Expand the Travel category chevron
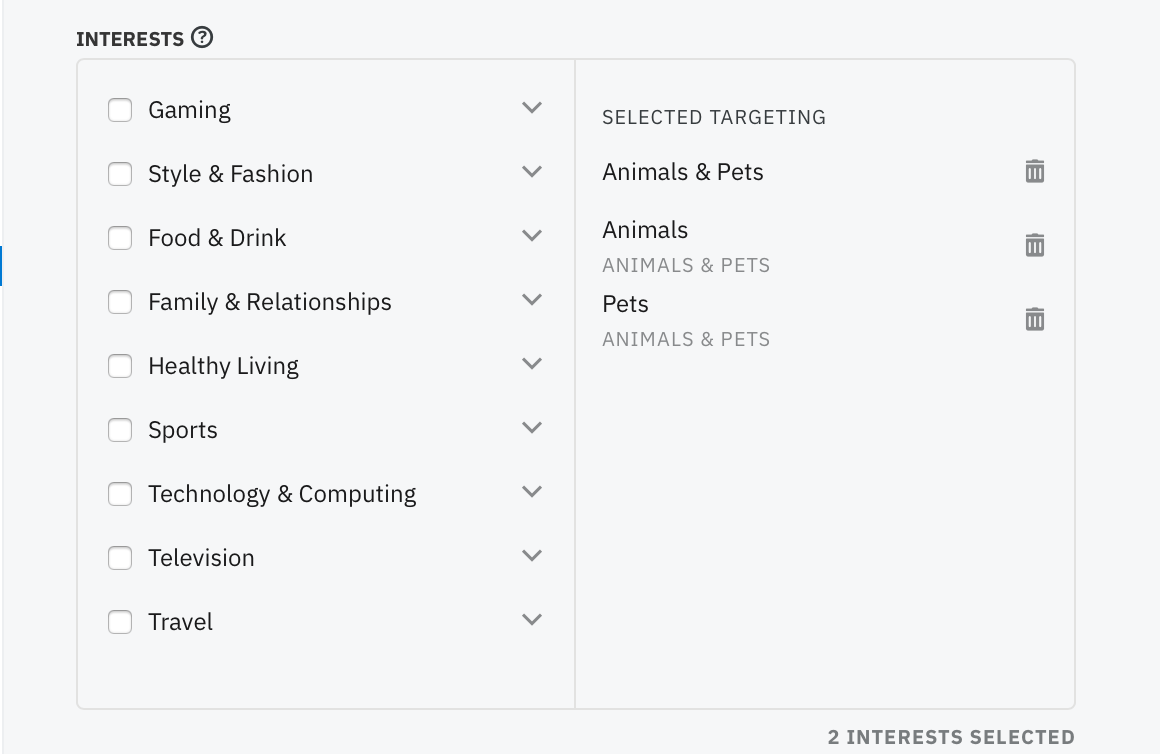The image size is (1160, 754). tap(532, 620)
